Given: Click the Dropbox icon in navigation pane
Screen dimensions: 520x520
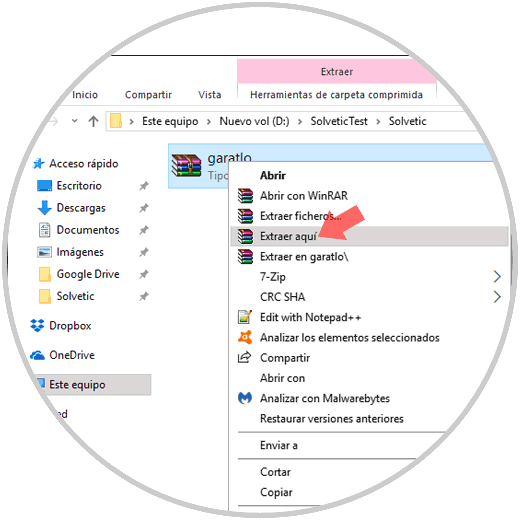Looking at the screenshot, I should [x=37, y=325].
